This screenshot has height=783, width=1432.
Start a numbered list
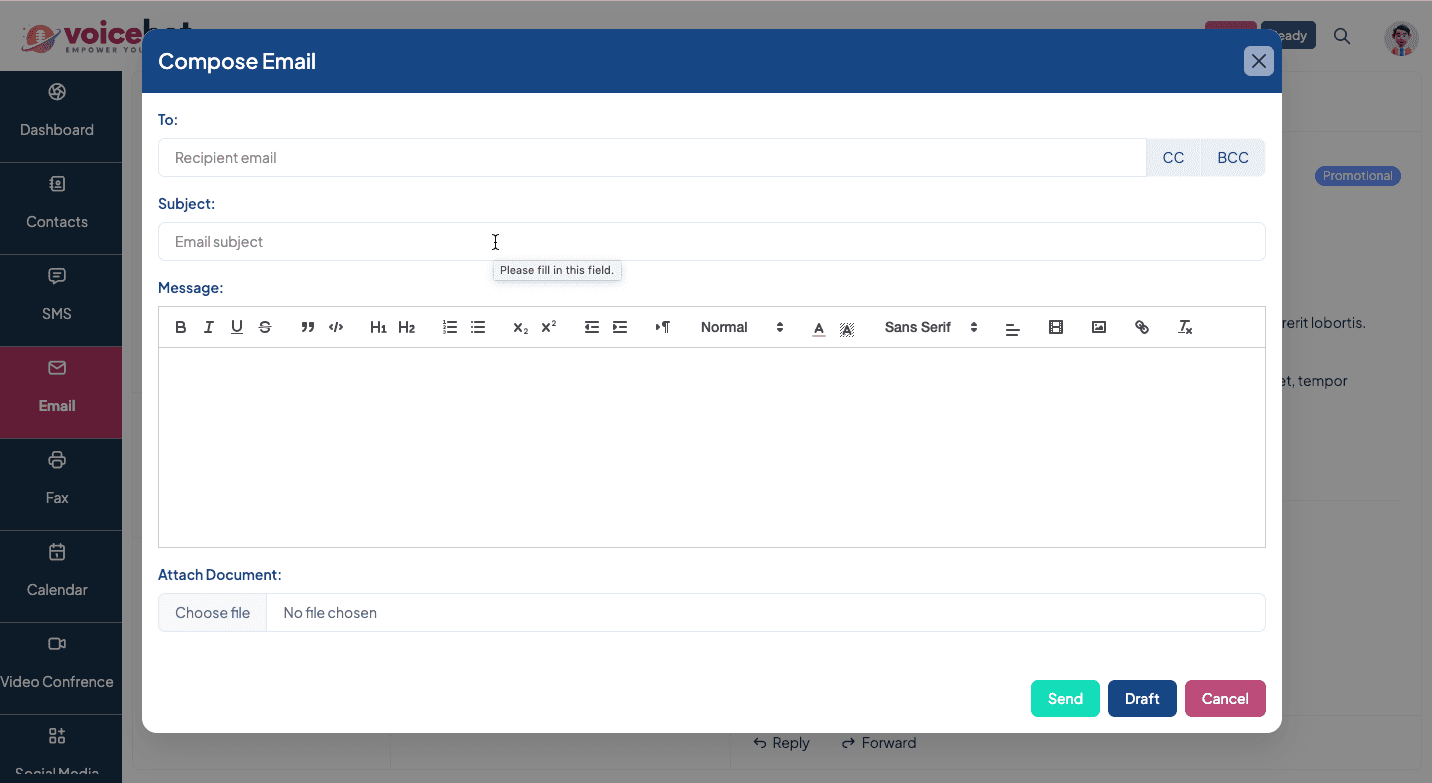pyautogui.click(x=450, y=327)
